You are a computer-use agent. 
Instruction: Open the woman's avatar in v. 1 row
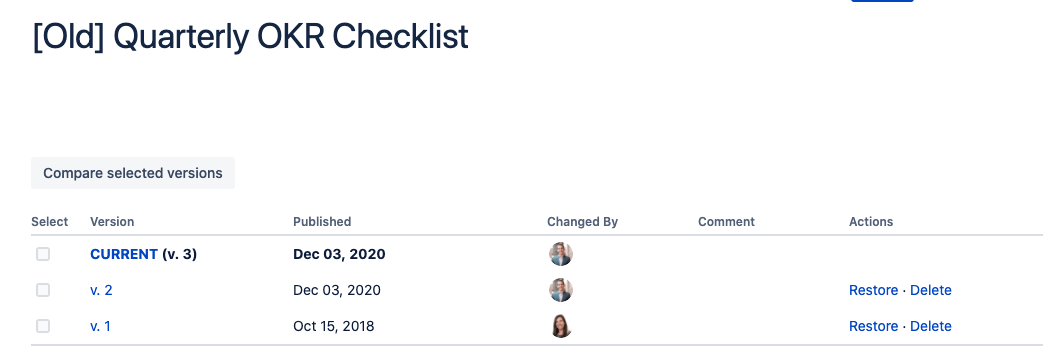[560, 326]
